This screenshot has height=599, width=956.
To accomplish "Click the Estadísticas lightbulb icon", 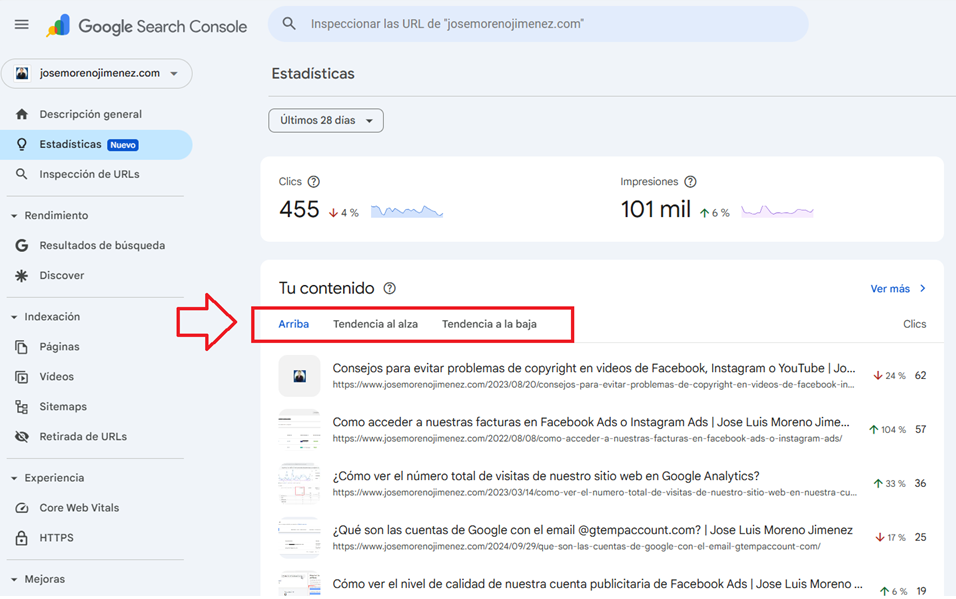I will tap(21, 144).
